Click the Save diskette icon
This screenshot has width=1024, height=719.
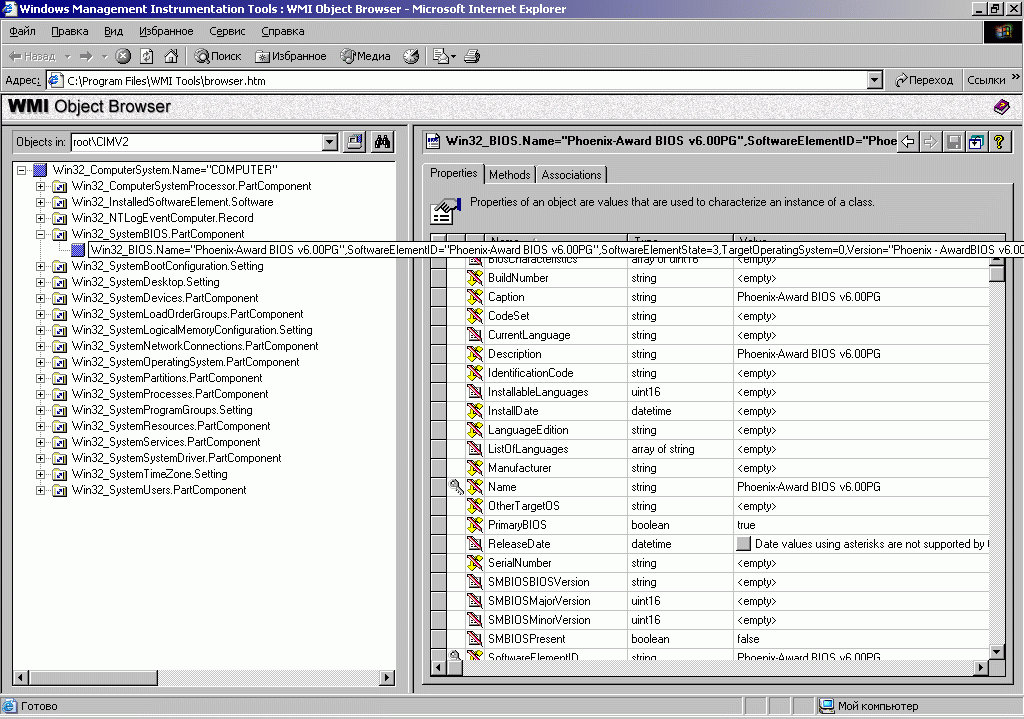point(953,141)
